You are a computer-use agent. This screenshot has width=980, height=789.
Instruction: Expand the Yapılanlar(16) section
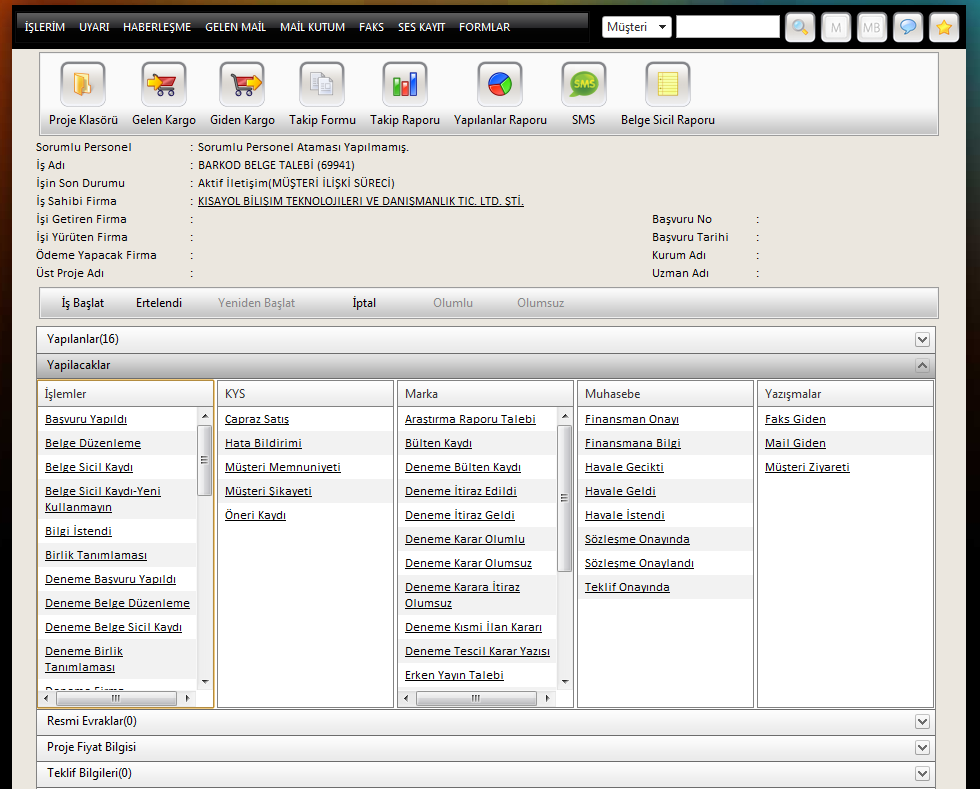point(922,340)
